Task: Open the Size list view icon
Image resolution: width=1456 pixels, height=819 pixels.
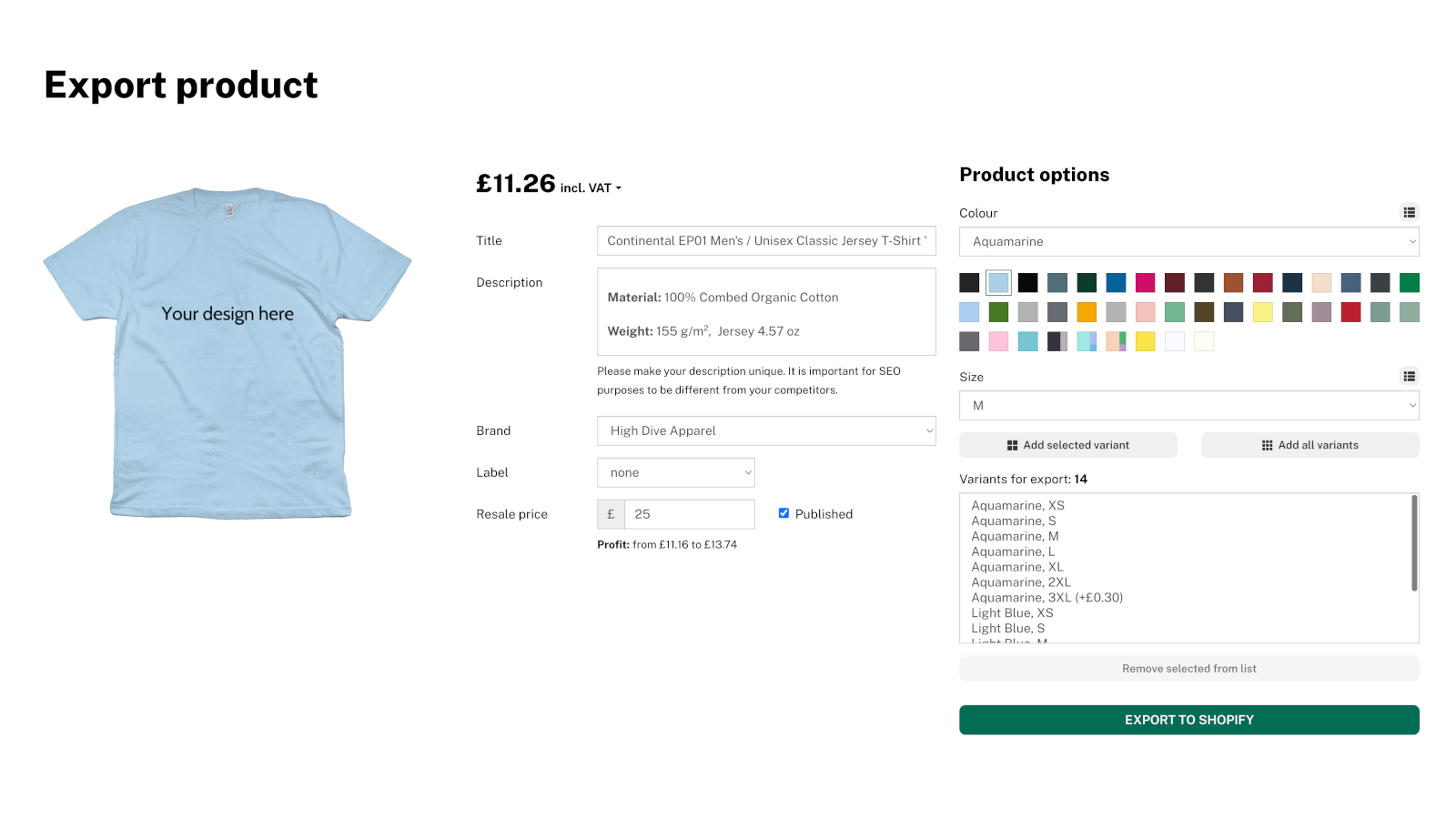Action: click(1409, 376)
